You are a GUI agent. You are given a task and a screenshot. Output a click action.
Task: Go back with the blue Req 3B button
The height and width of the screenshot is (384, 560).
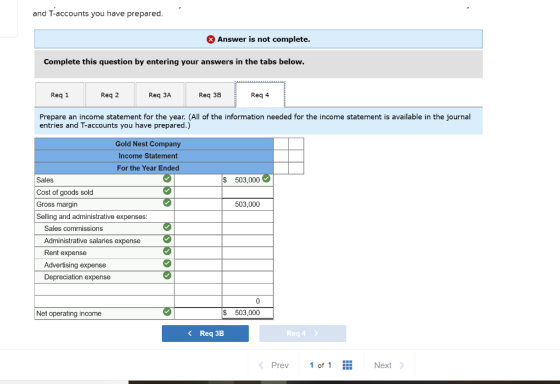click(205, 333)
